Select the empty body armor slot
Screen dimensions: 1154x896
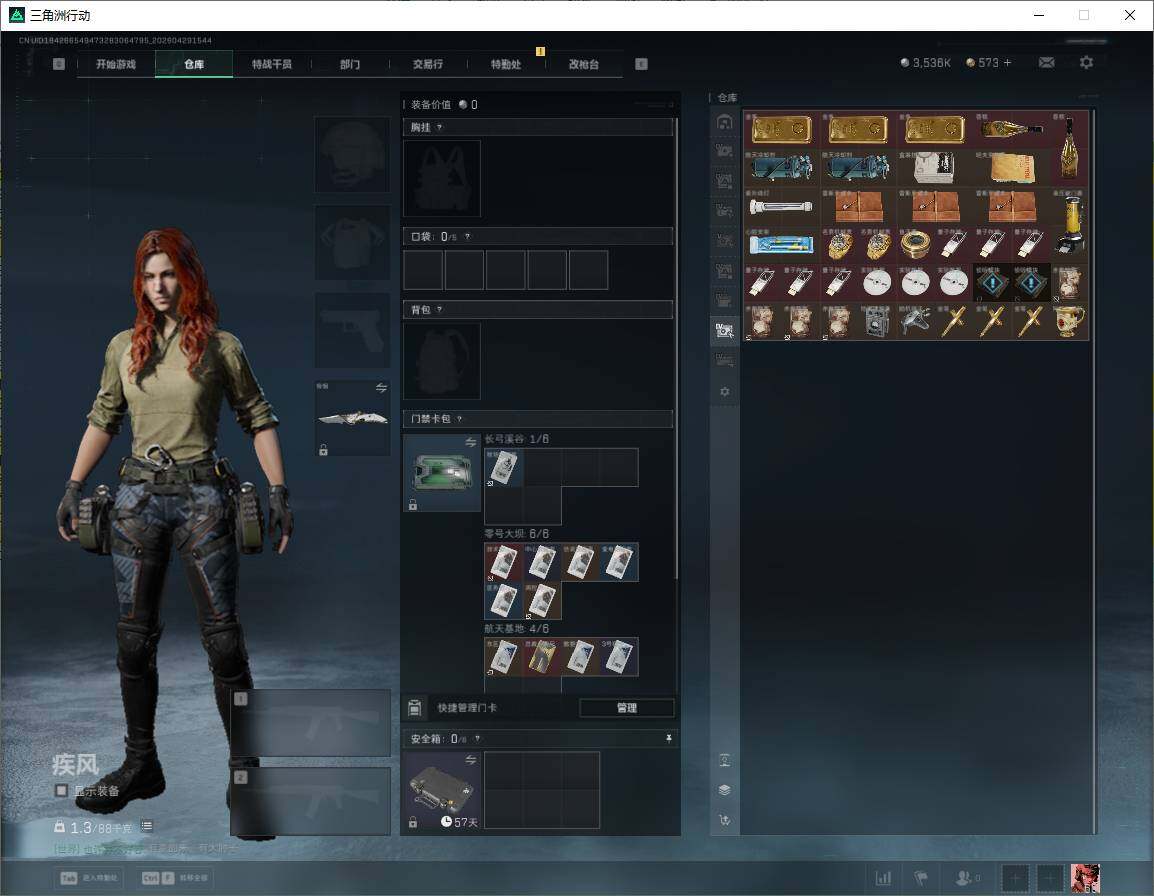[353, 242]
